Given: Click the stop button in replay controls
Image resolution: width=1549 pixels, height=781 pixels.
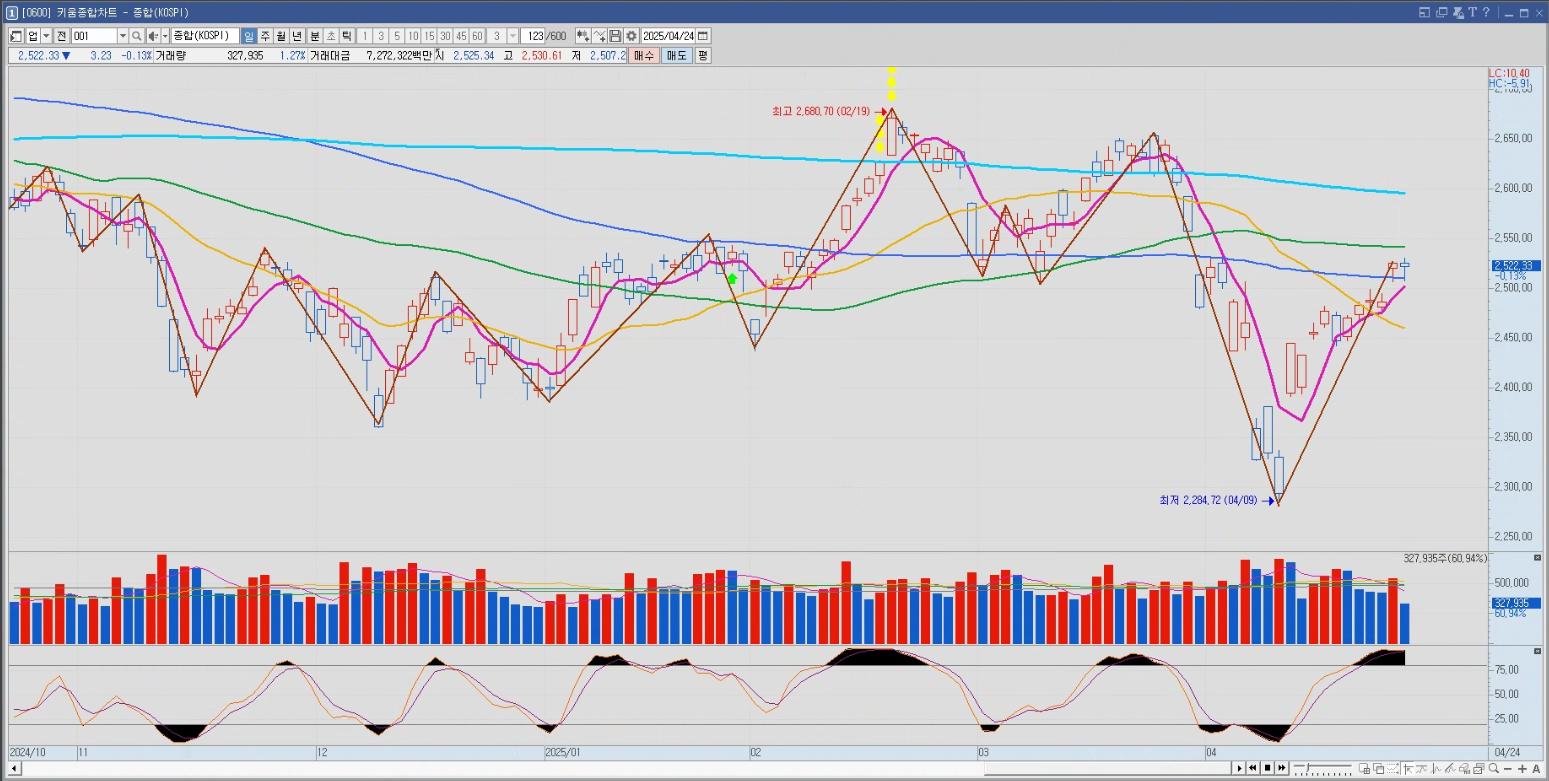Looking at the screenshot, I should [x=1268, y=768].
